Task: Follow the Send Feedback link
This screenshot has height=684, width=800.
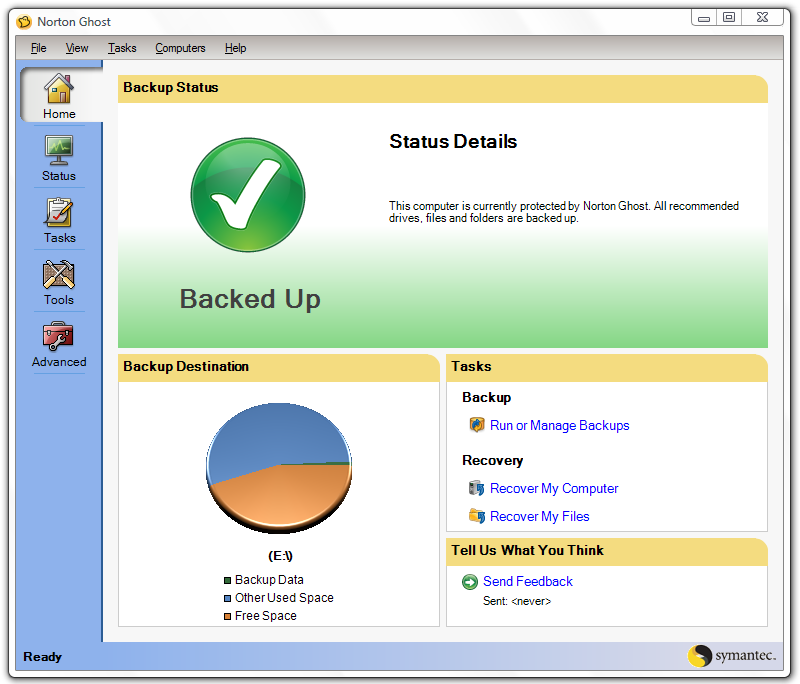Action: point(528,581)
